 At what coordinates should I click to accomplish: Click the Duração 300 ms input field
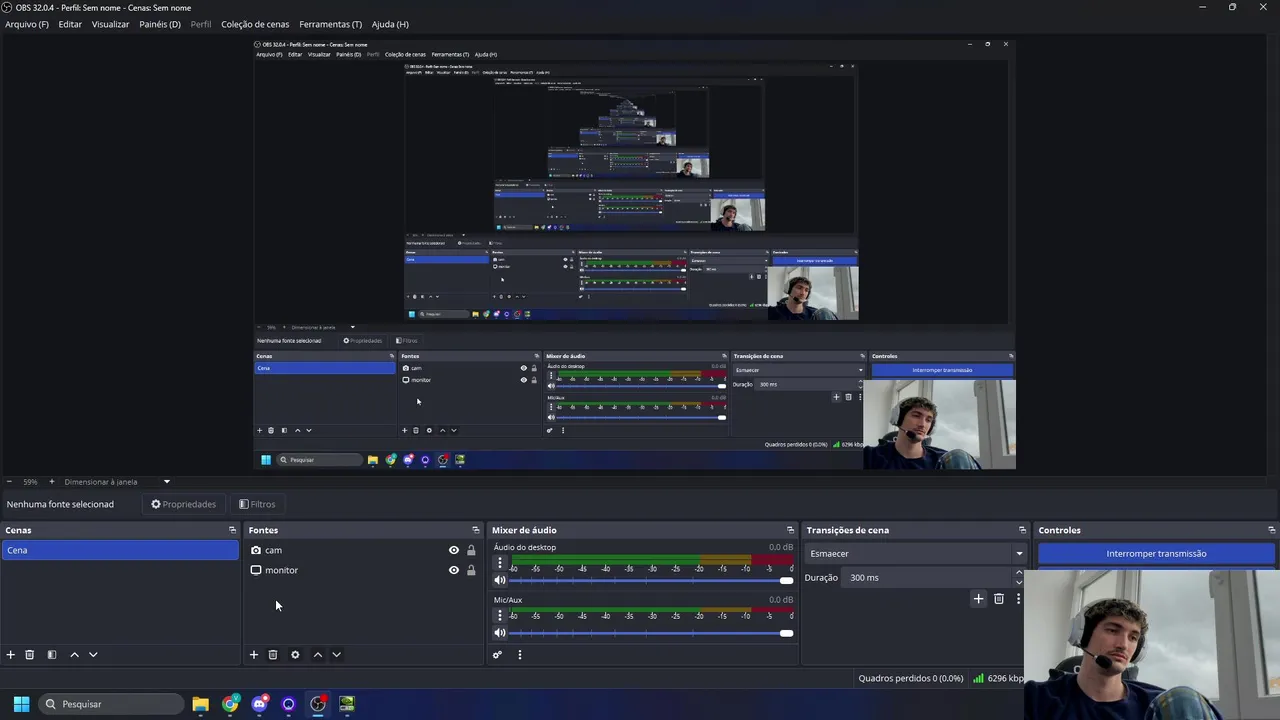pyautogui.click(x=929, y=578)
